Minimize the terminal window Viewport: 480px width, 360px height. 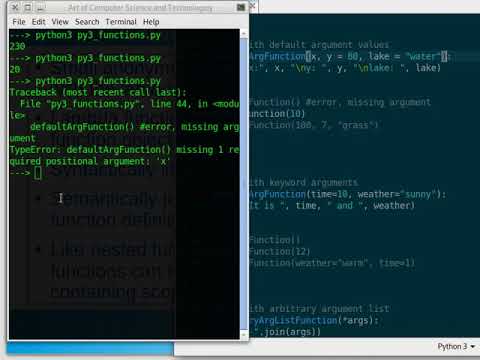(x=40, y=7)
